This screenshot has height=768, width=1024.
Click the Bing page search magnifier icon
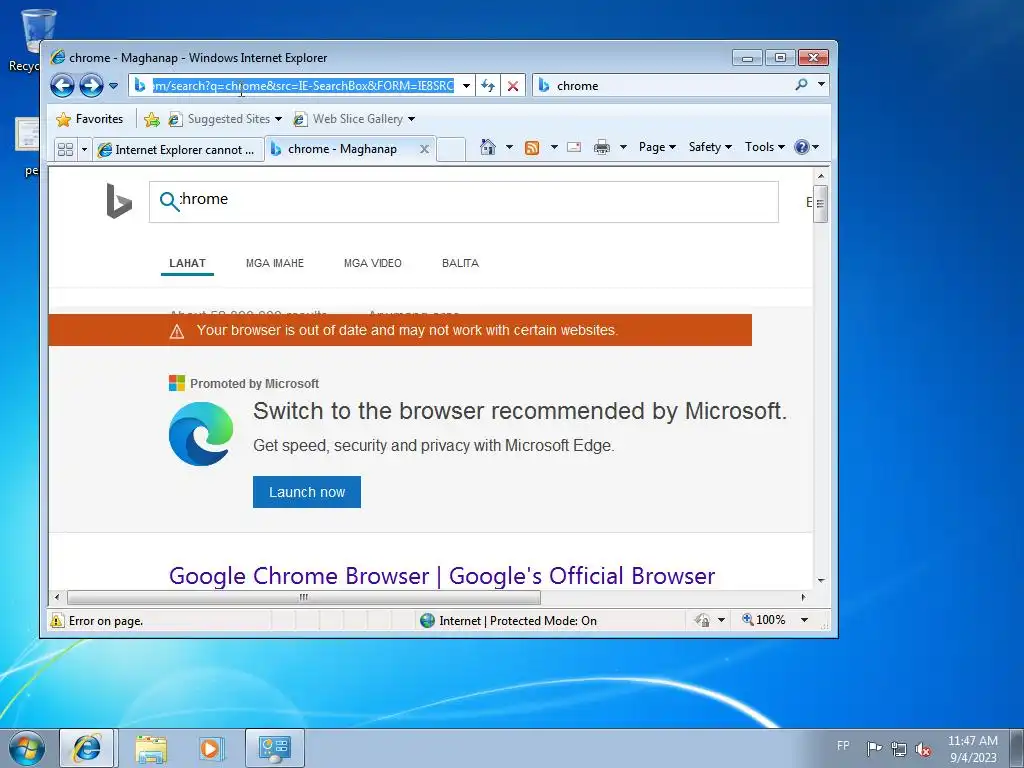point(169,201)
